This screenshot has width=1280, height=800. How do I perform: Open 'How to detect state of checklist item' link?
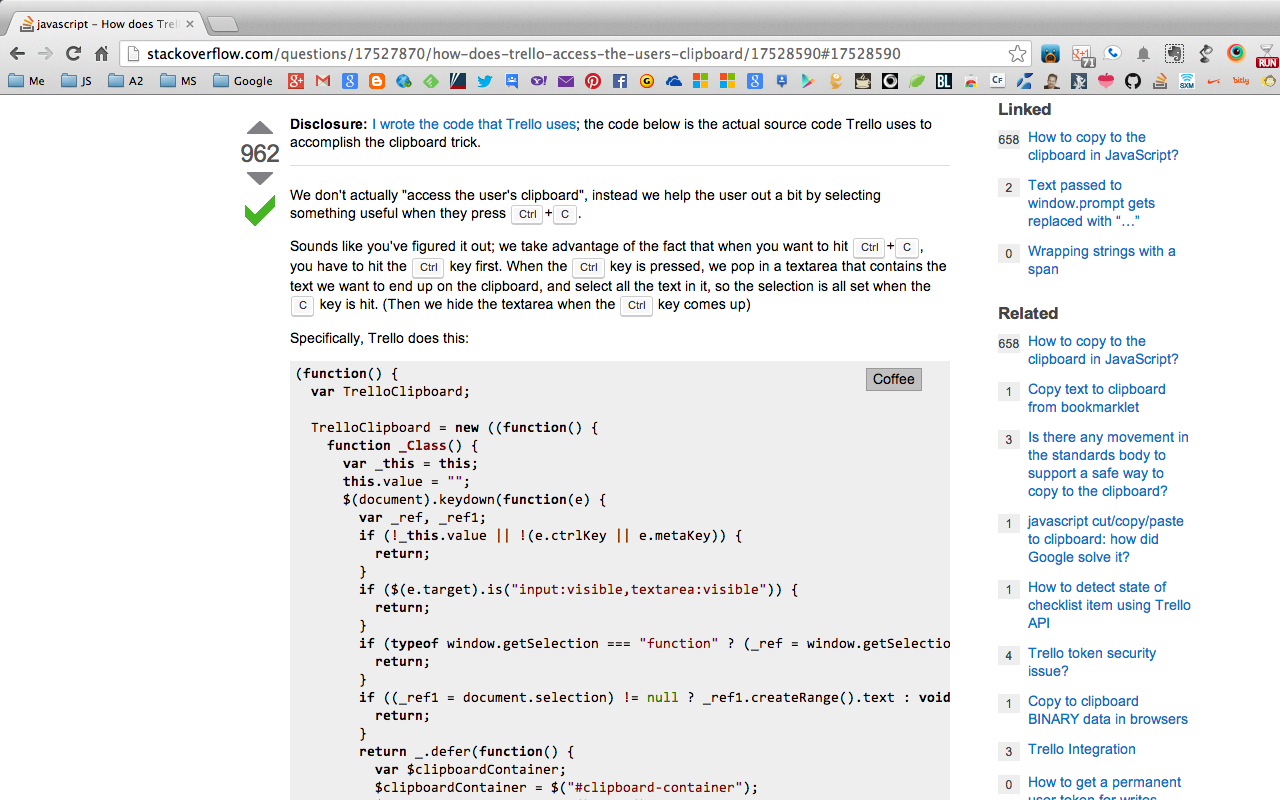point(1109,605)
